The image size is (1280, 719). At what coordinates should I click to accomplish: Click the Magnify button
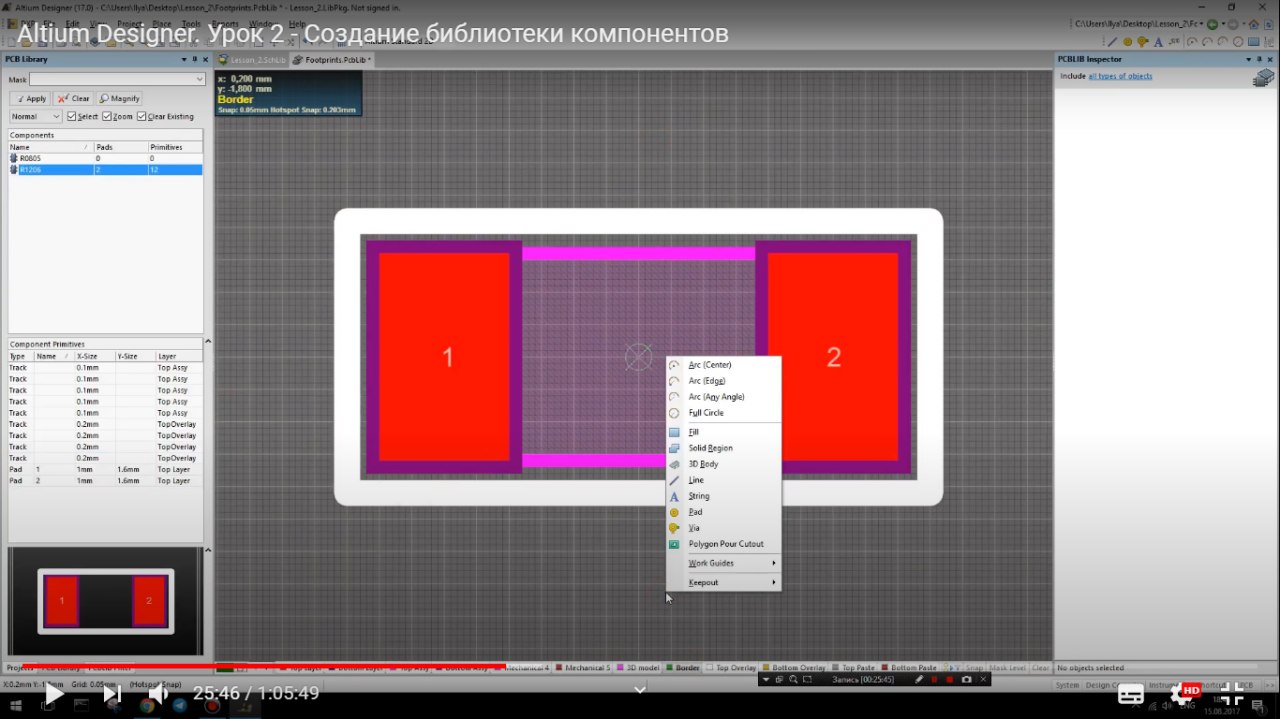tap(119, 98)
